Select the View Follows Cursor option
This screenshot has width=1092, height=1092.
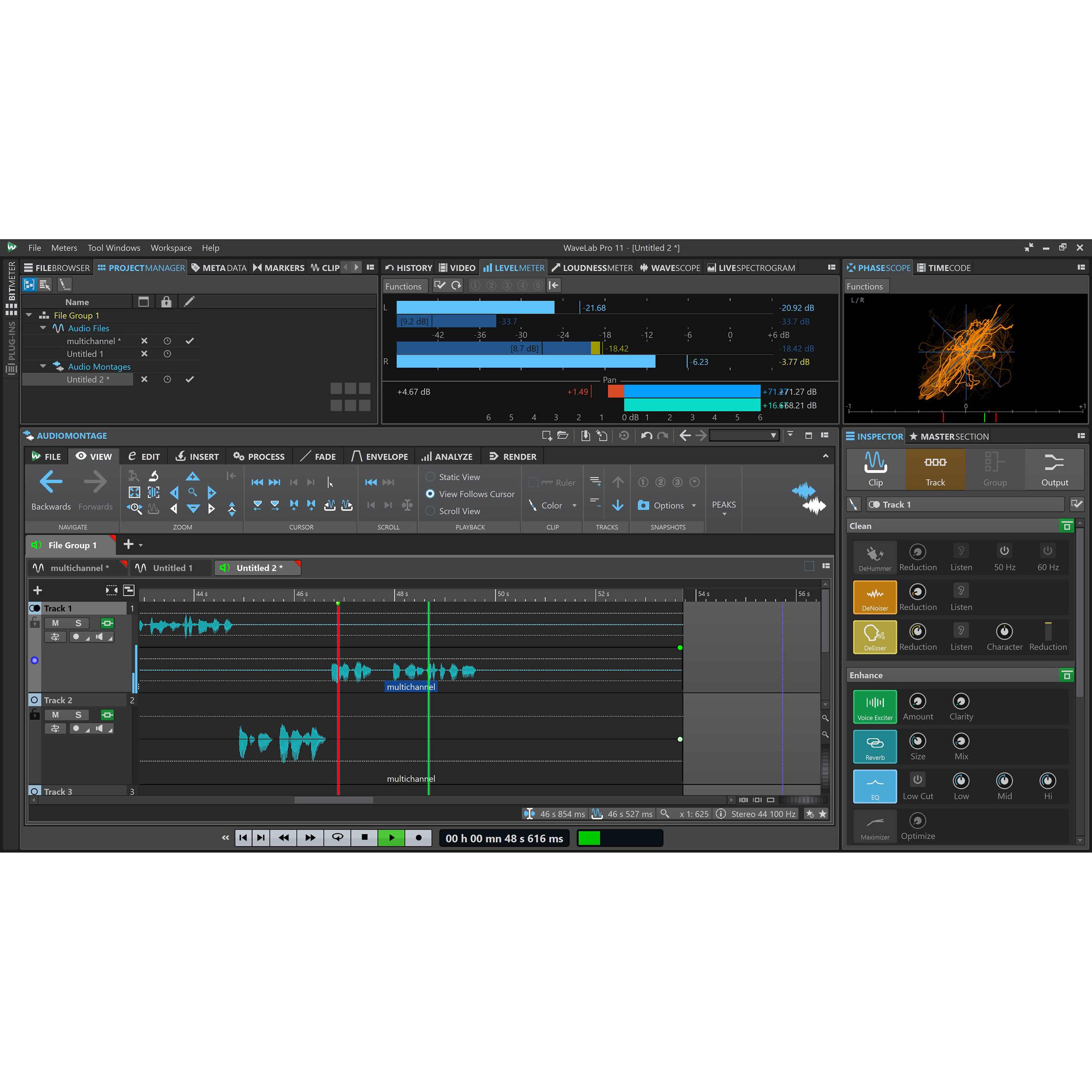tap(431, 494)
